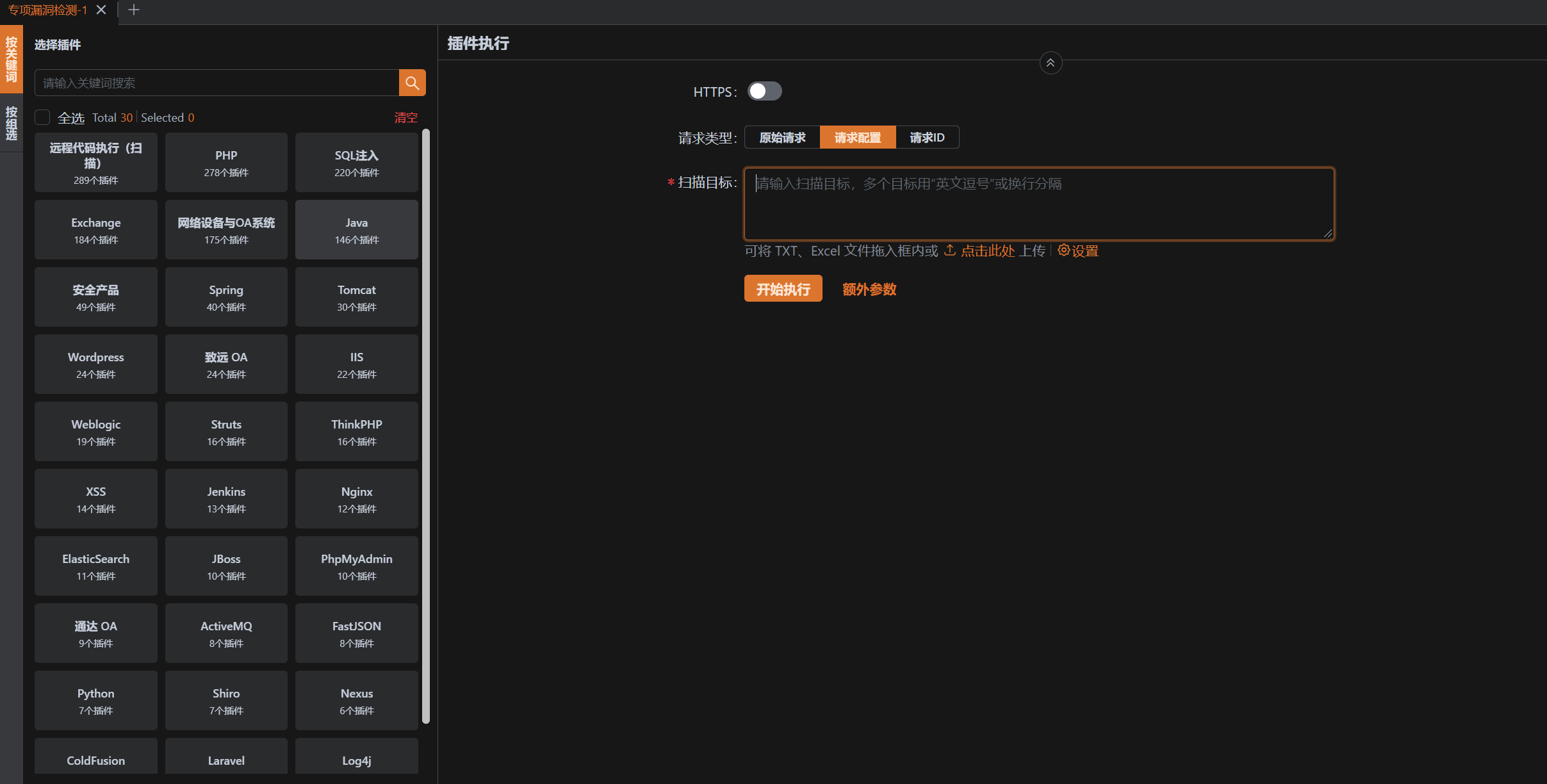
Task: Open the gear 设置 settings link
Action: tap(1077, 250)
